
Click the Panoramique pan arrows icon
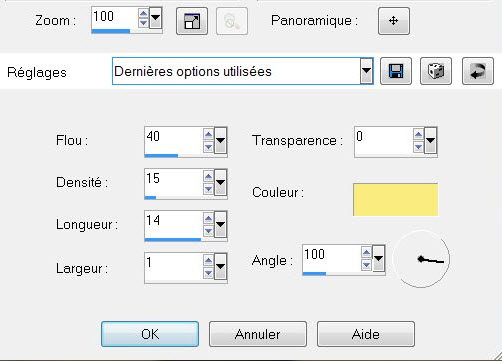pyautogui.click(x=394, y=21)
